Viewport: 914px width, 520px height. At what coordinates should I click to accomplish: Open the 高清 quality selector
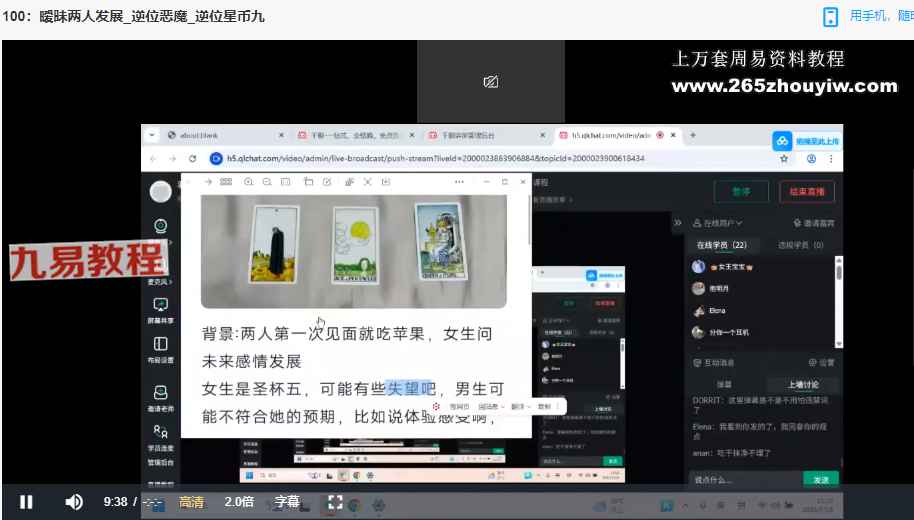(x=190, y=502)
